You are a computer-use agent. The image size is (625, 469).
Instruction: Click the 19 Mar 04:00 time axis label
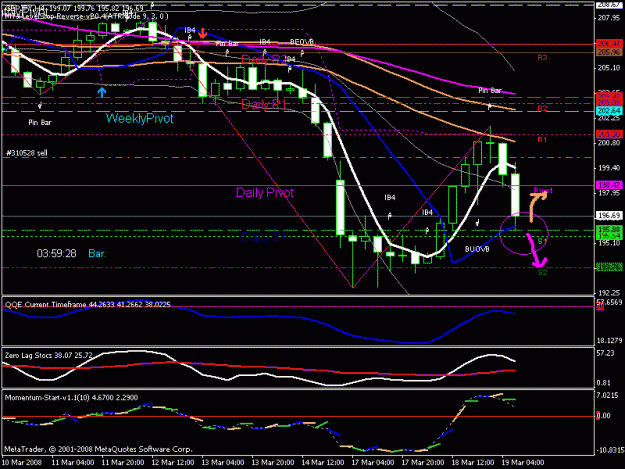[x=523, y=462]
